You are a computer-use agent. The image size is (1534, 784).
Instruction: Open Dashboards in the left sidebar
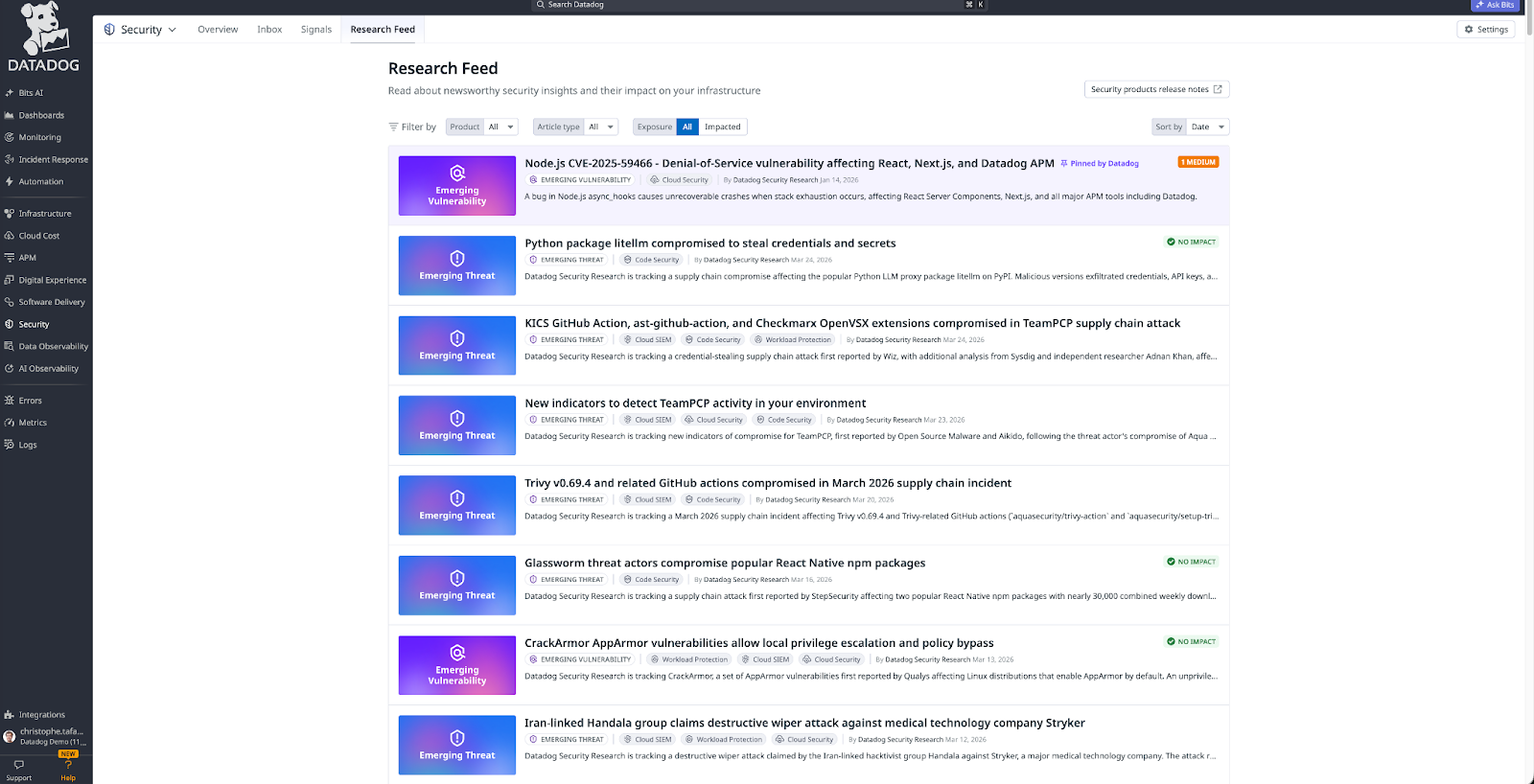click(41, 115)
